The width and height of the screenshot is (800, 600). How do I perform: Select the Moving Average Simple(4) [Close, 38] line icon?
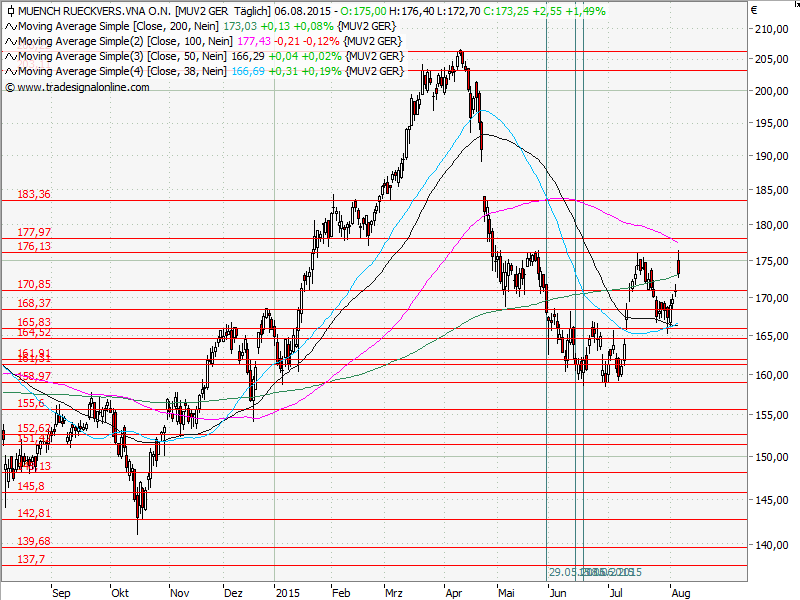(x=9, y=71)
